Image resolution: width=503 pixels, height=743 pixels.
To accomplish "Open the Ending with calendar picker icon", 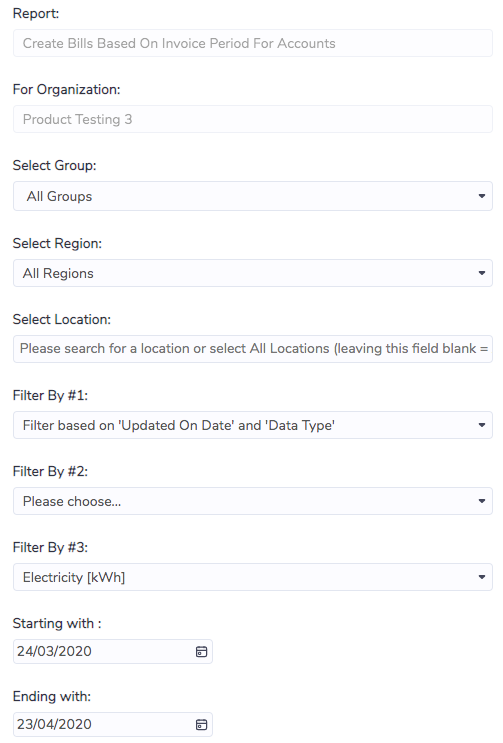I will click(201, 725).
